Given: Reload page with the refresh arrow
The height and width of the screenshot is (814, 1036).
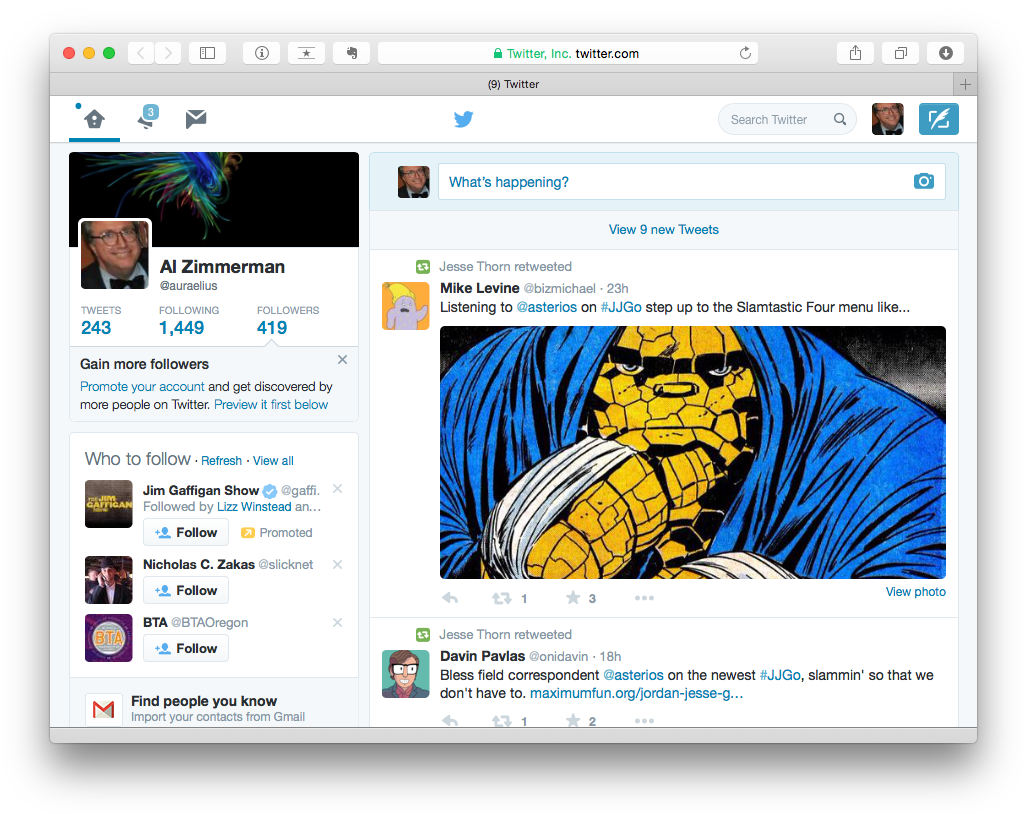Looking at the screenshot, I should pyautogui.click(x=745, y=53).
